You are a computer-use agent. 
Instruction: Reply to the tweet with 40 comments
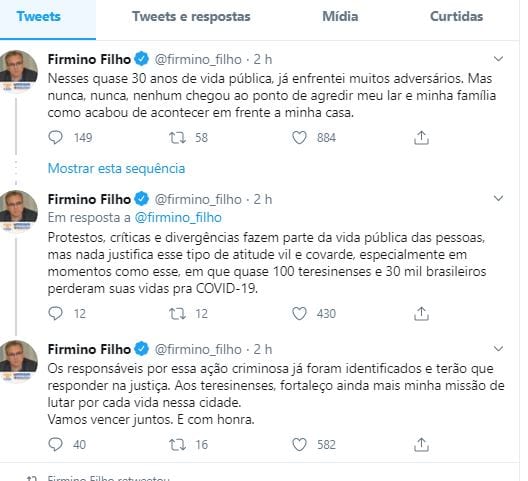[56, 444]
